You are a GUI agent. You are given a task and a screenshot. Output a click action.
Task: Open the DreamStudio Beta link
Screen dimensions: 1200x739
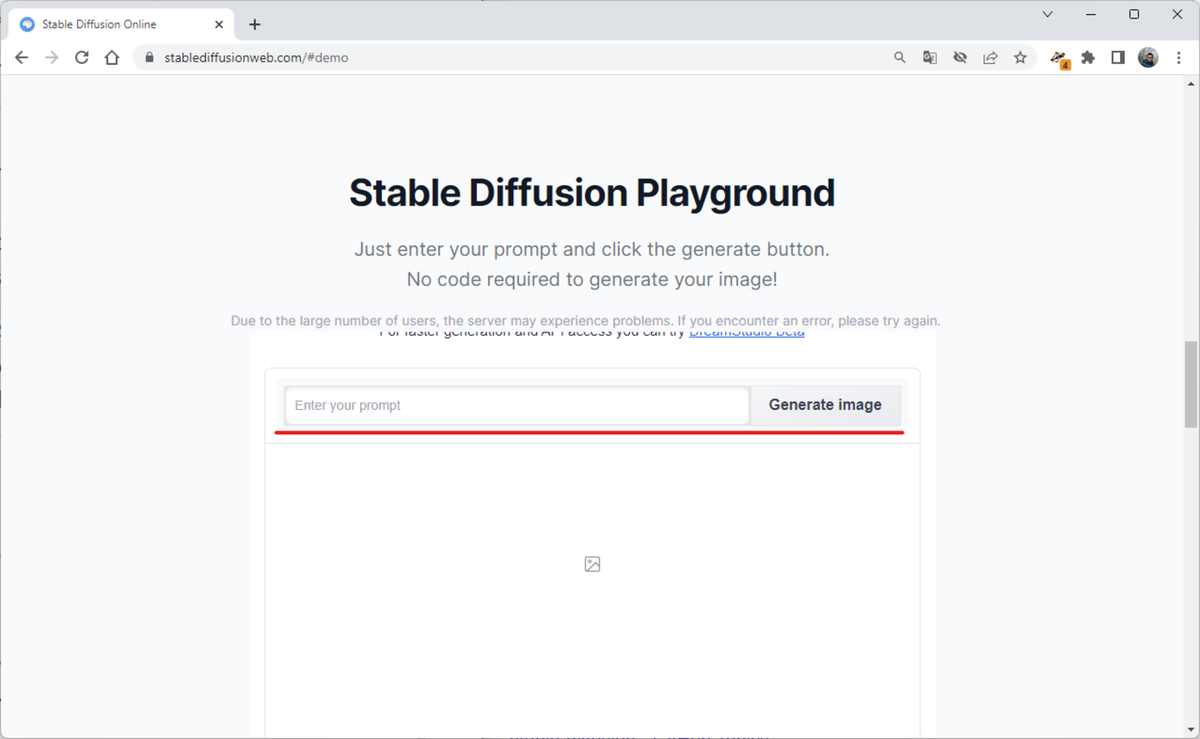pyautogui.click(x=746, y=330)
